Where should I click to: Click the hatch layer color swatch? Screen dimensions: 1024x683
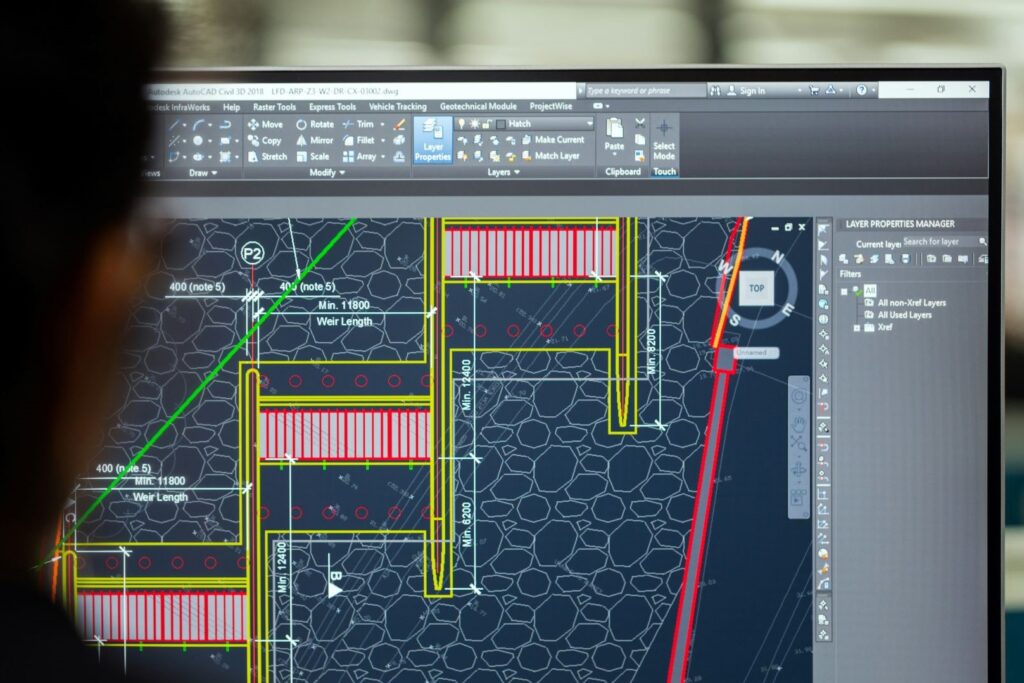(x=501, y=124)
